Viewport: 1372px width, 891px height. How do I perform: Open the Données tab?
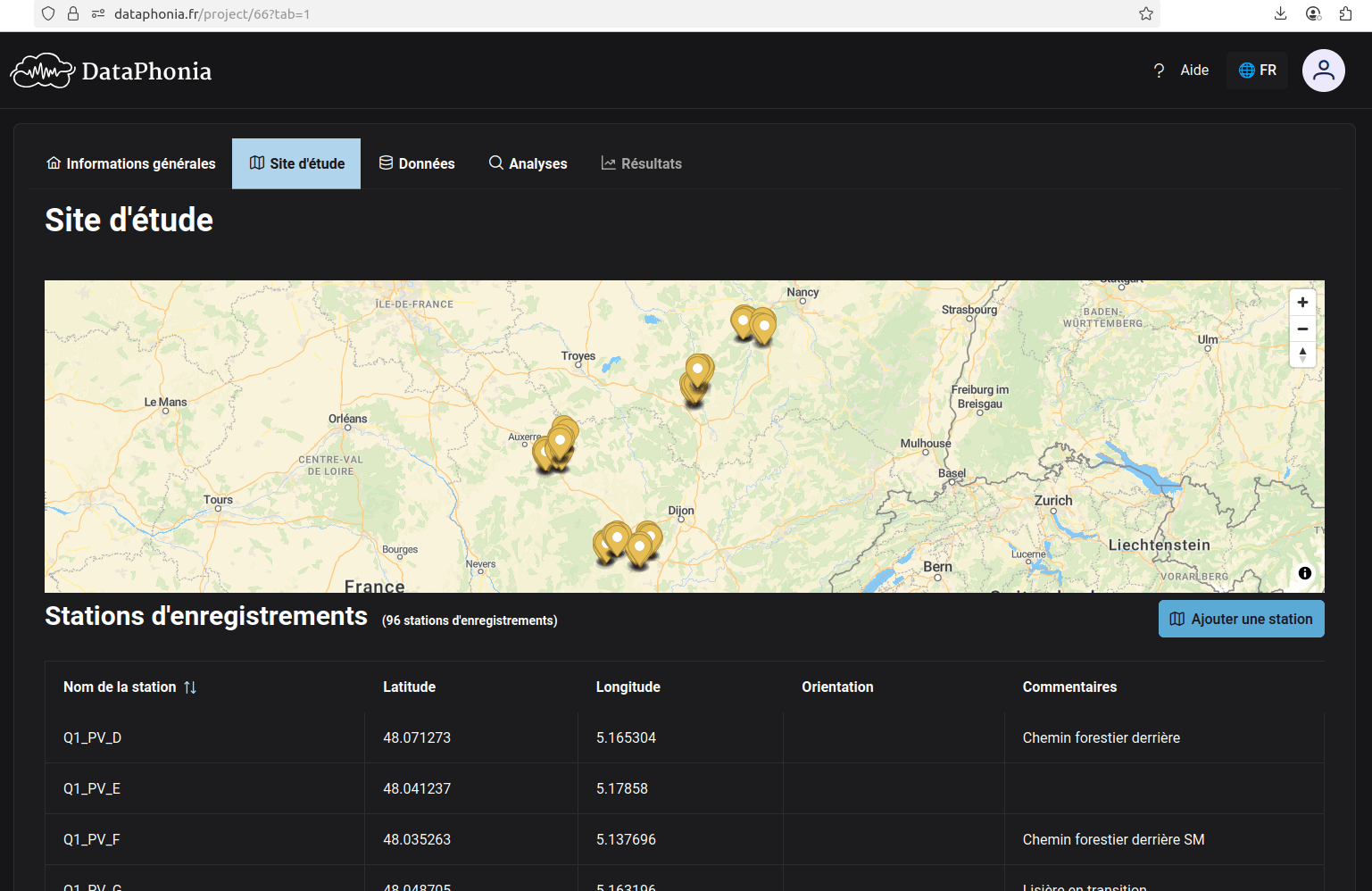[x=417, y=164]
